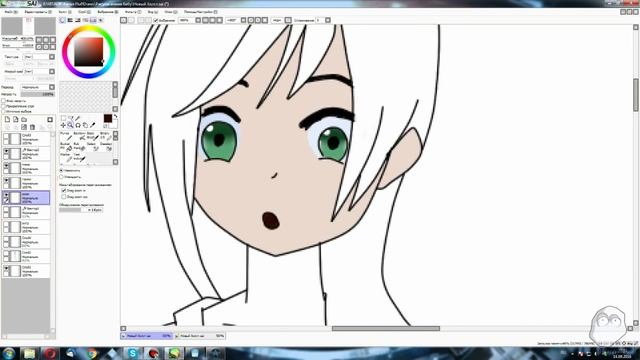This screenshot has height=360, width=640.
Task: Toggle the selection source checkbox
Action: 3,111
